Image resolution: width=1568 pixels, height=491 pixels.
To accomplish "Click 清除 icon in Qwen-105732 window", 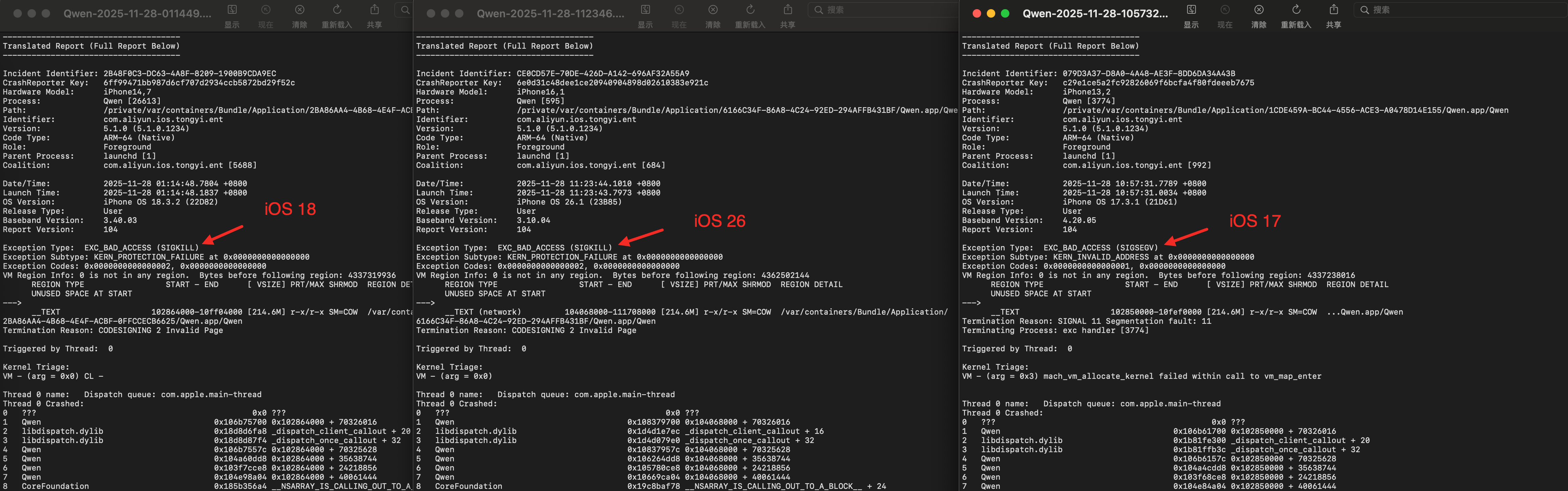I will (x=1259, y=10).
